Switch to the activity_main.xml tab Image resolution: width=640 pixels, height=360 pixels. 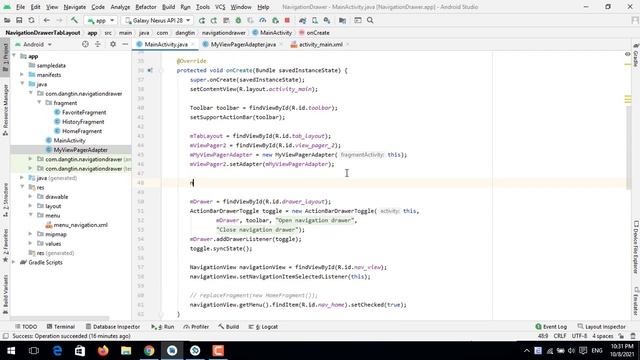tap(320, 44)
